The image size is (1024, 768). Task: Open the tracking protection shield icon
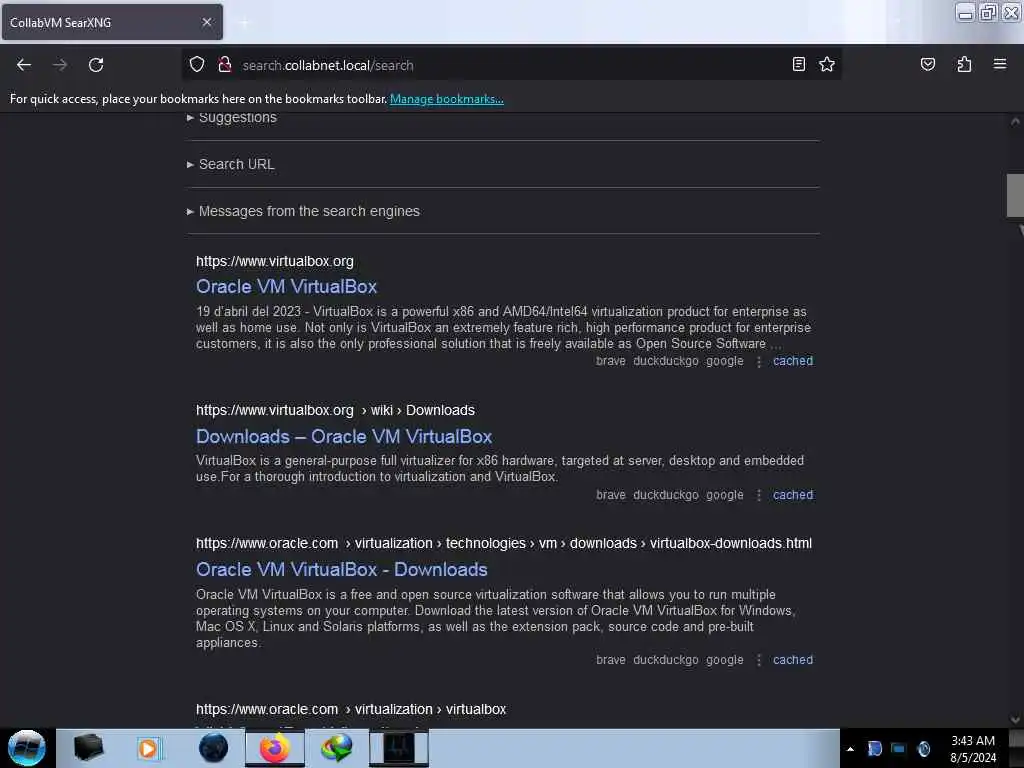[x=197, y=64]
